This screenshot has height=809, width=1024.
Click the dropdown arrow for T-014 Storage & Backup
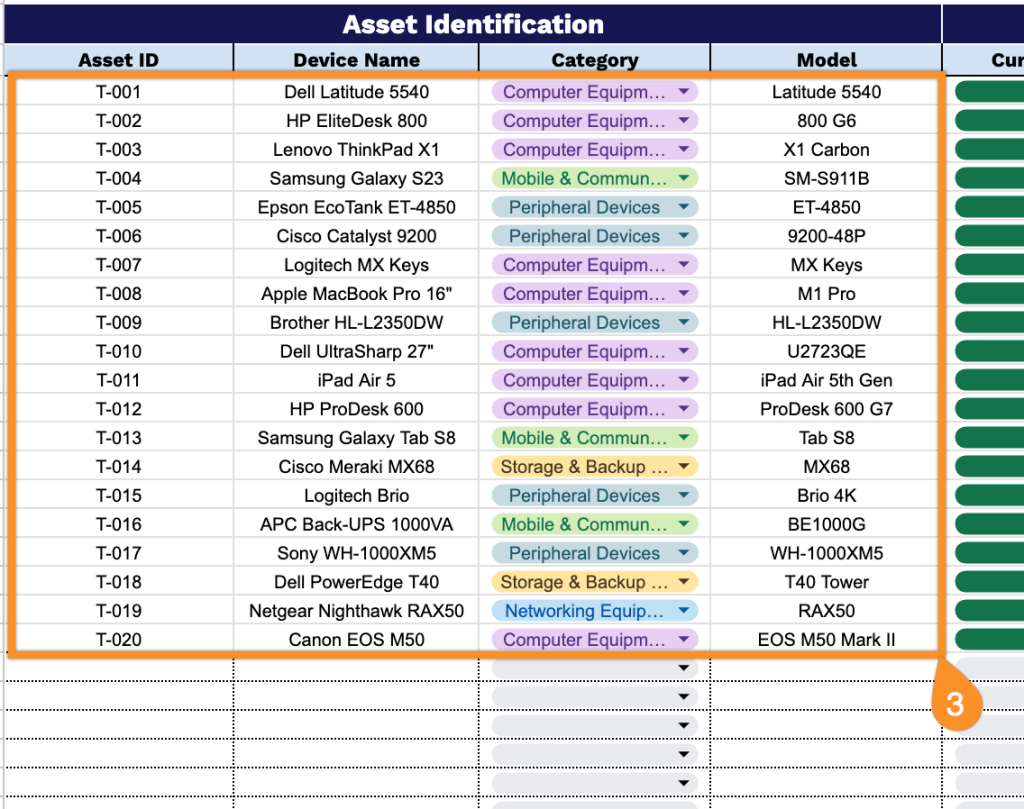click(684, 467)
